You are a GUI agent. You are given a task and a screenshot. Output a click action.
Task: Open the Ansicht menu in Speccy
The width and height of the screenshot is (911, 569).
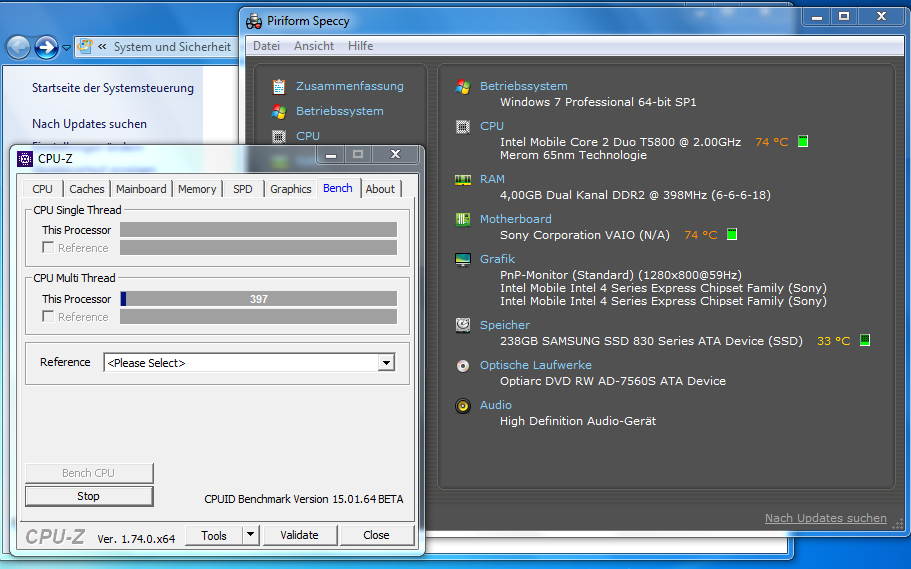pyautogui.click(x=314, y=46)
